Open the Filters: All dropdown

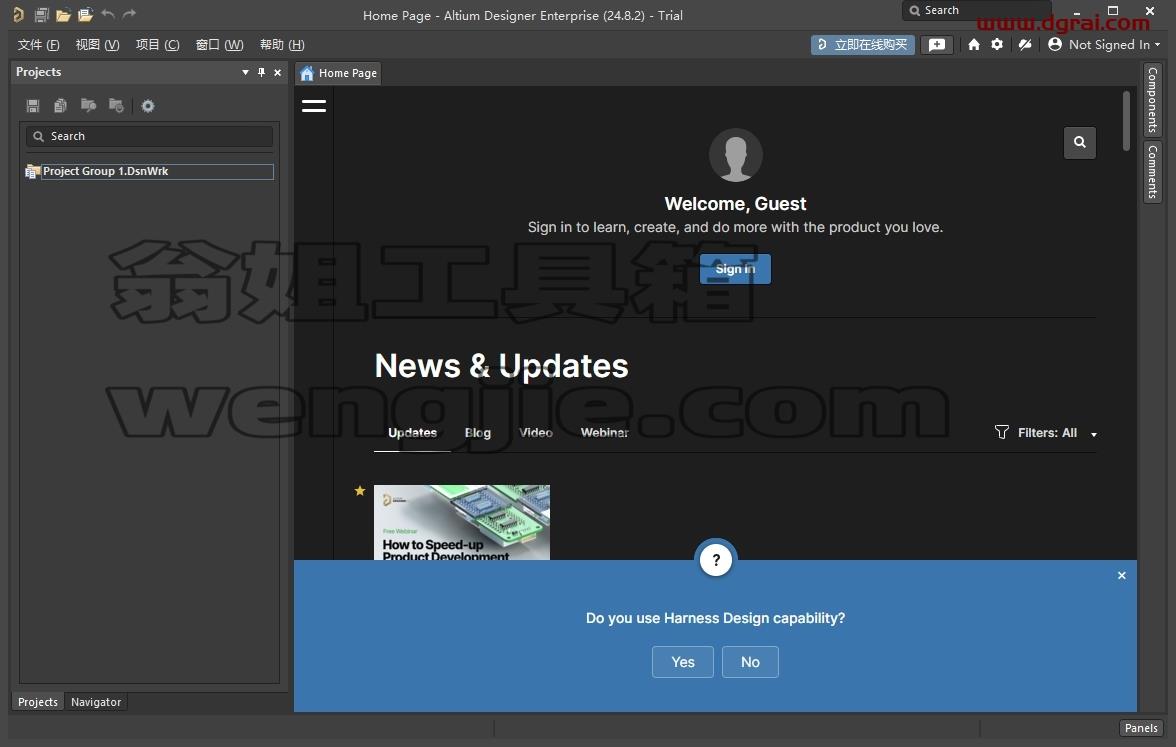tap(1046, 433)
